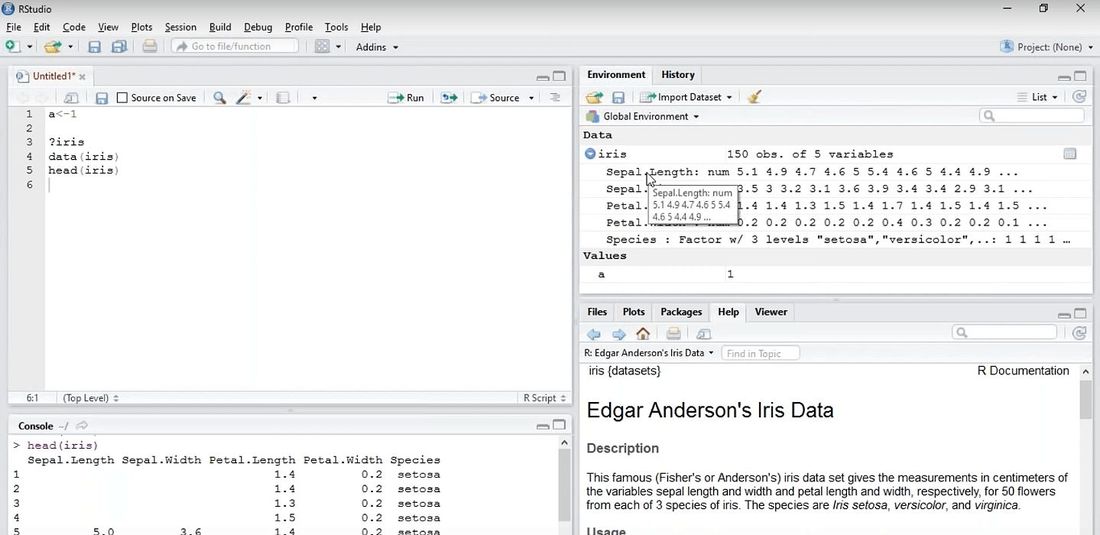Click the Help home icon
1100x535 pixels.
[x=643, y=334]
